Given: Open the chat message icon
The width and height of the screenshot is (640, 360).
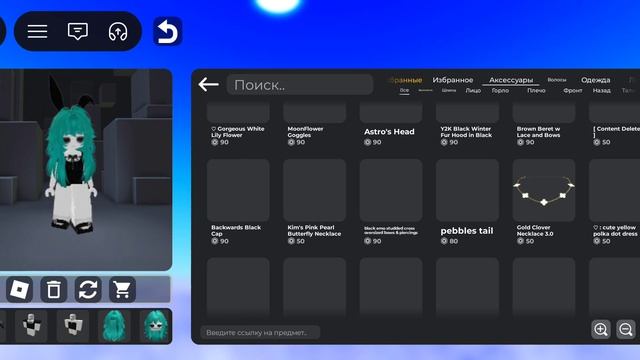Looking at the screenshot, I should [x=78, y=31].
